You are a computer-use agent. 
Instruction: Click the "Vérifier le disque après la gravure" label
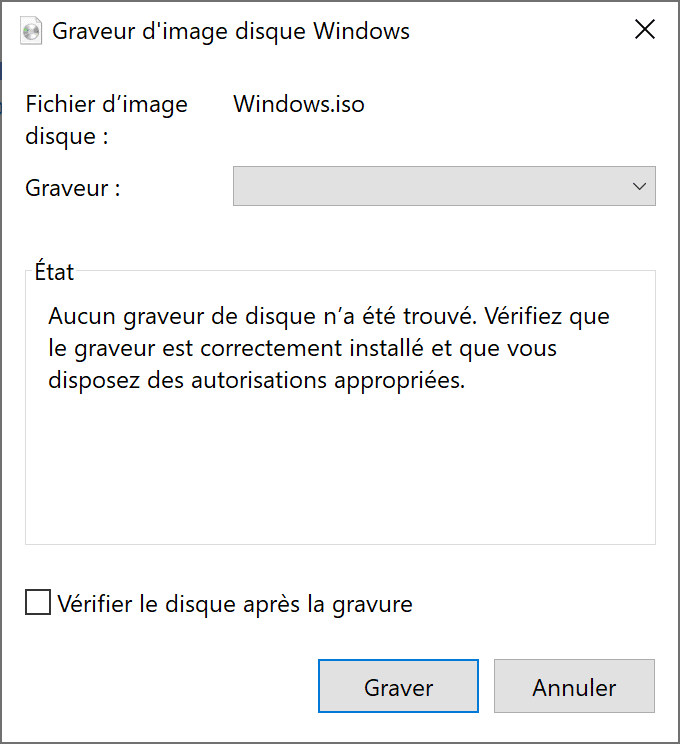click(x=235, y=604)
